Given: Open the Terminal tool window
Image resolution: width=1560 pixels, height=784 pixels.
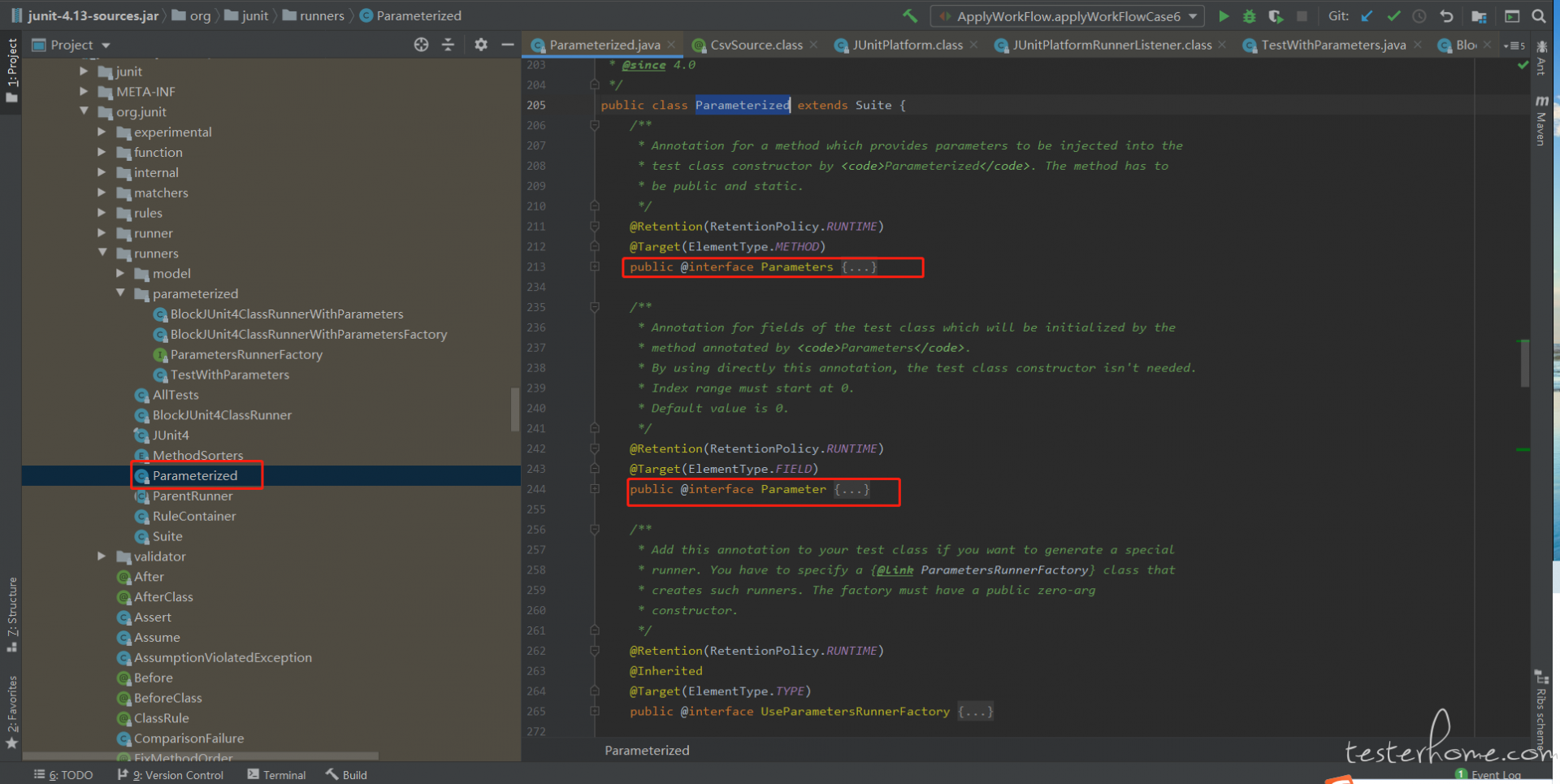Looking at the screenshot, I should tap(276, 775).
